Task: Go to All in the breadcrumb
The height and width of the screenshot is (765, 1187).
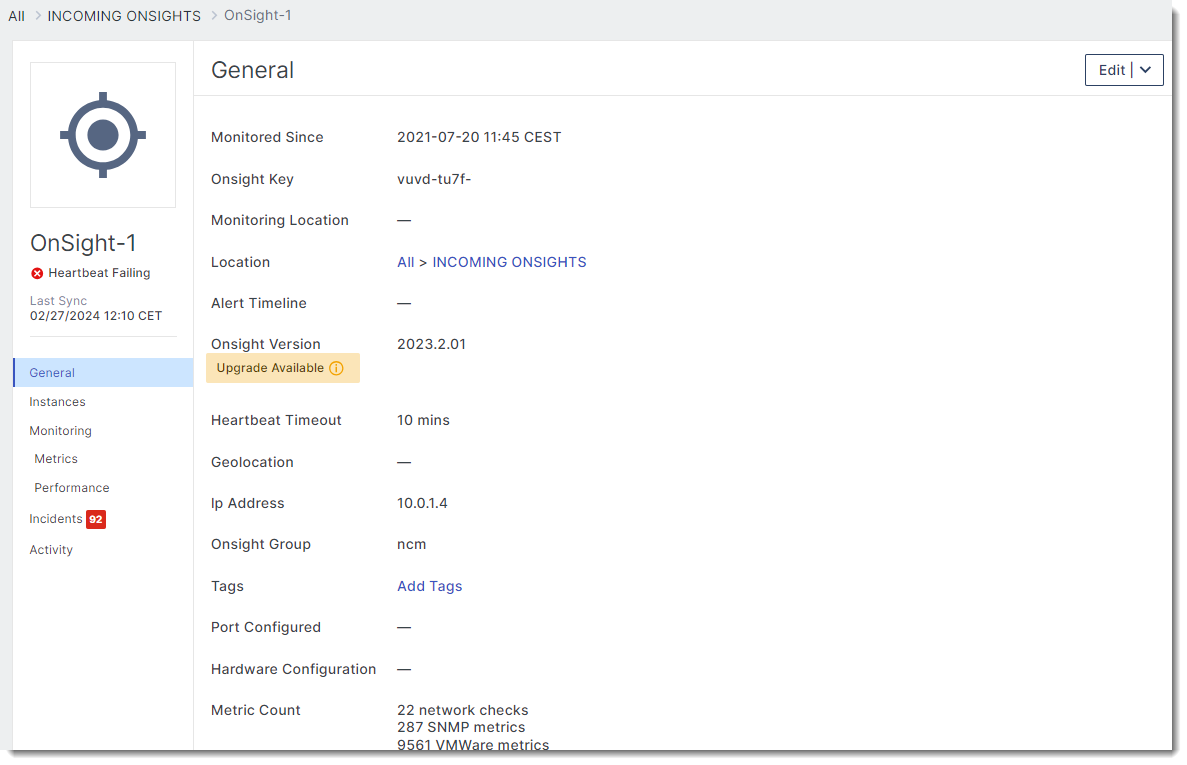Action: tap(17, 16)
